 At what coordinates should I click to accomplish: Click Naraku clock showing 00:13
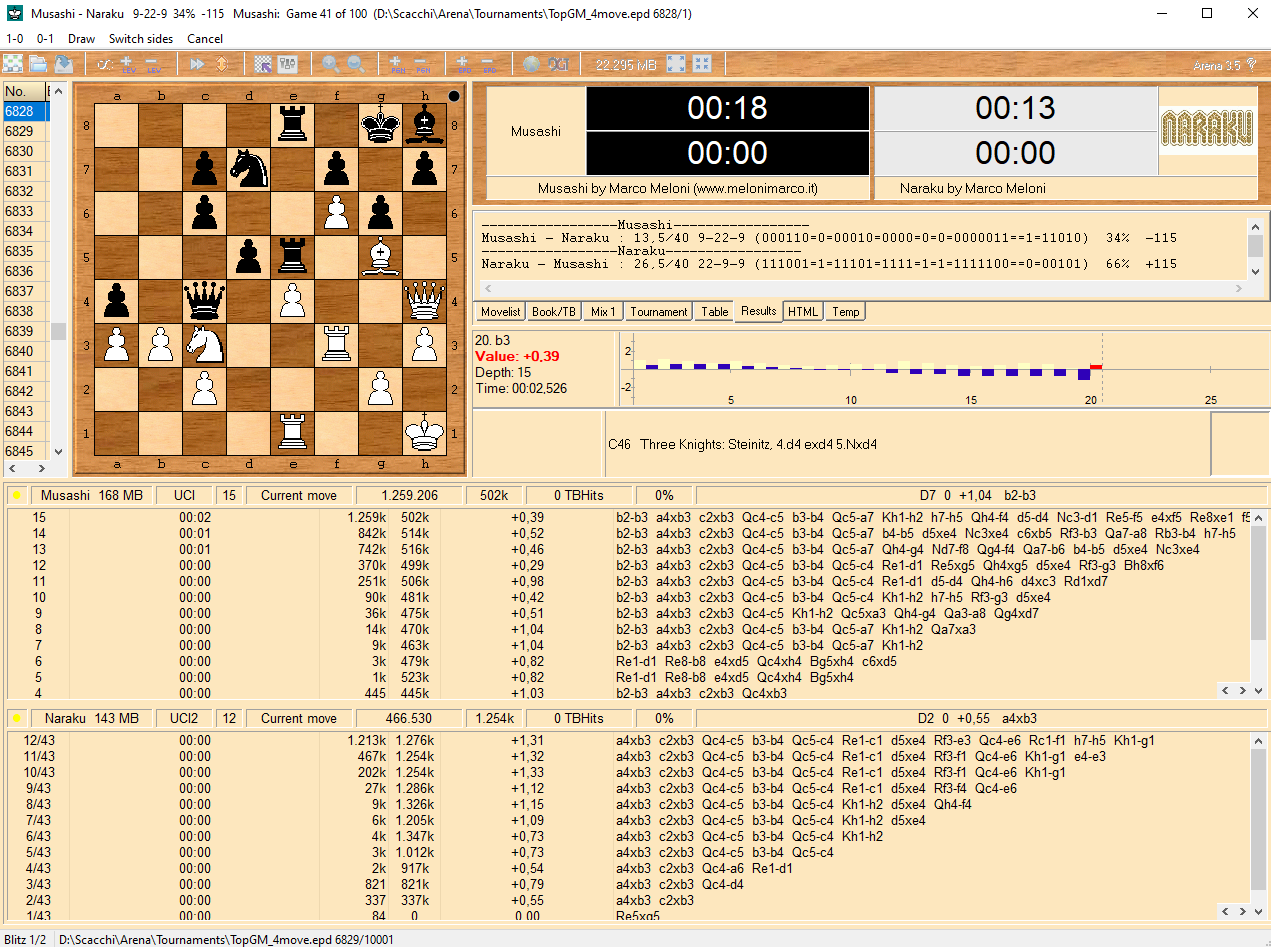(1015, 108)
